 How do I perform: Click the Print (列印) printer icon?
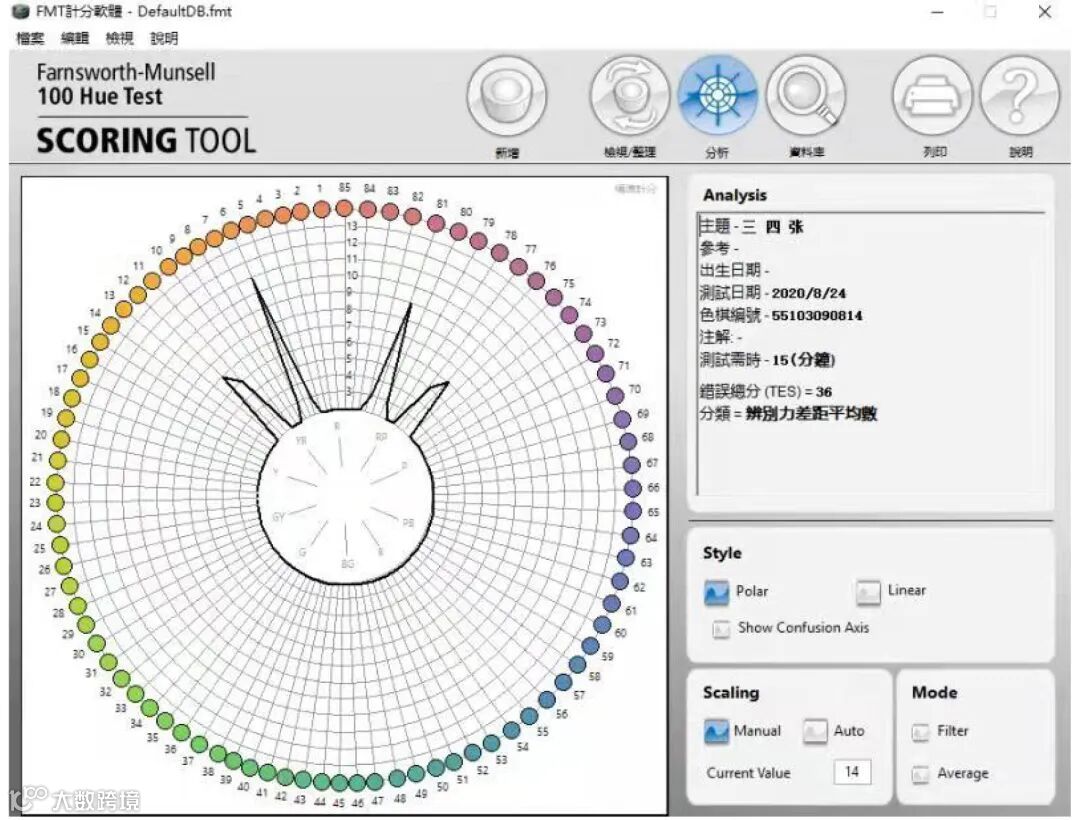pos(932,96)
